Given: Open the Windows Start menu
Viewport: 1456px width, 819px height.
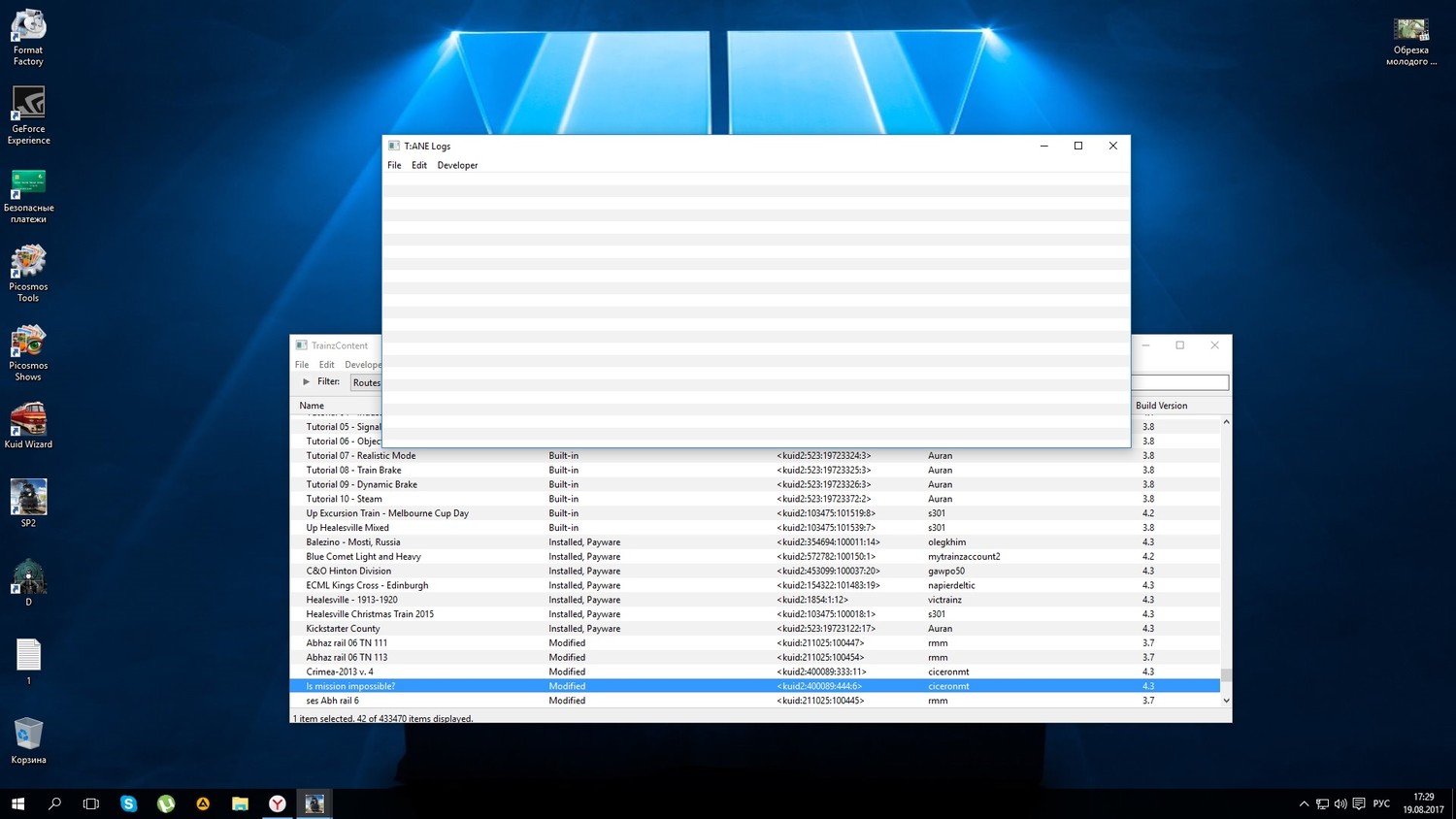Looking at the screenshot, I should [x=17, y=803].
